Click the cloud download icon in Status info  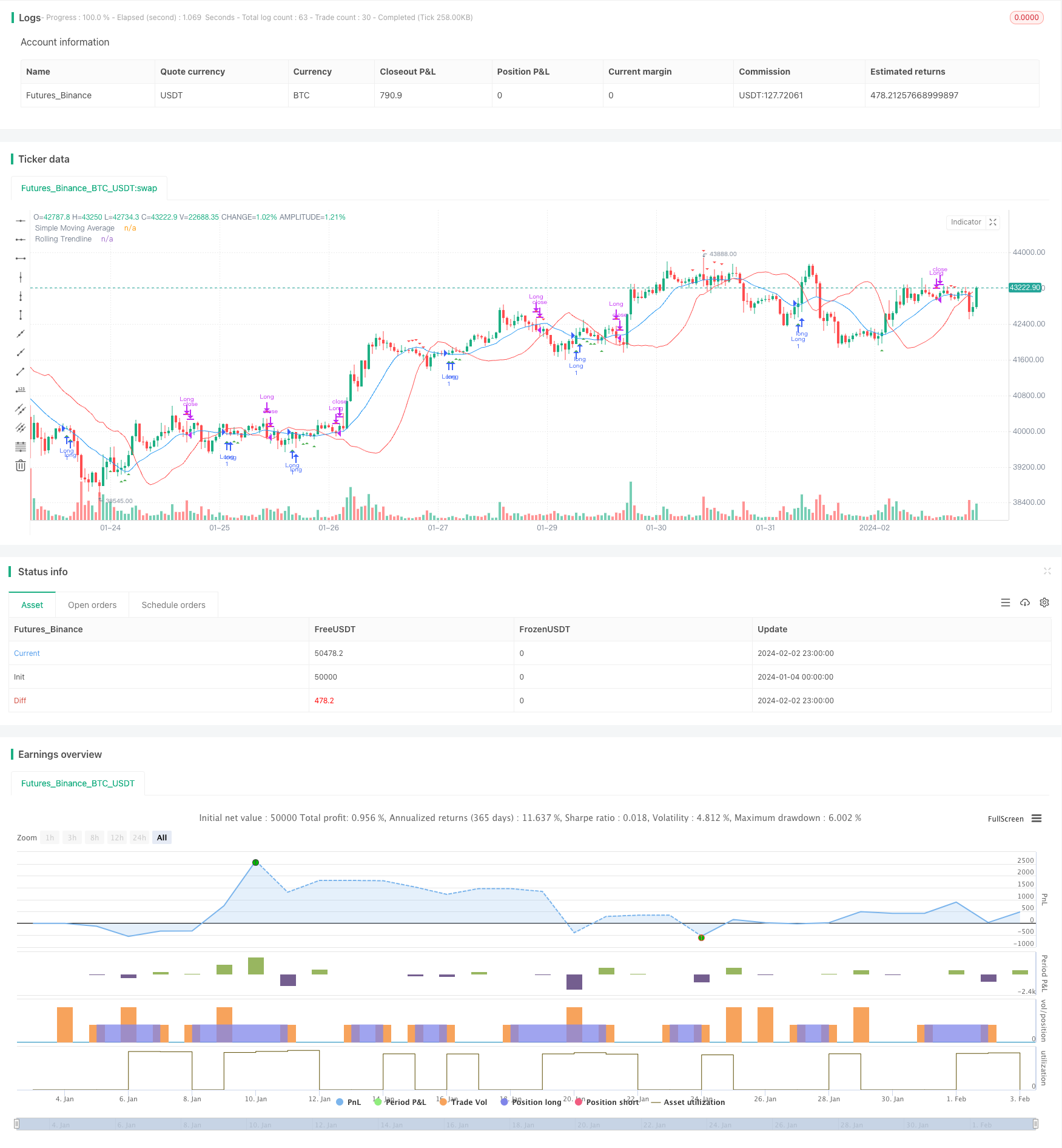point(1025,603)
